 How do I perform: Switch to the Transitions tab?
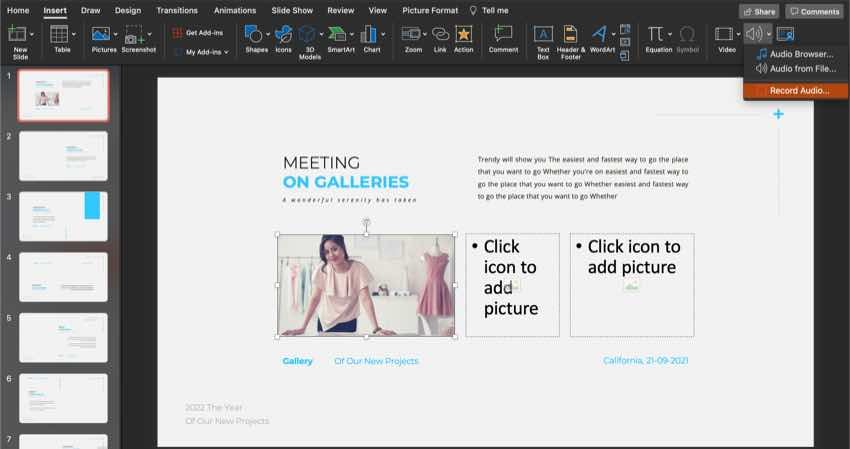(x=176, y=10)
